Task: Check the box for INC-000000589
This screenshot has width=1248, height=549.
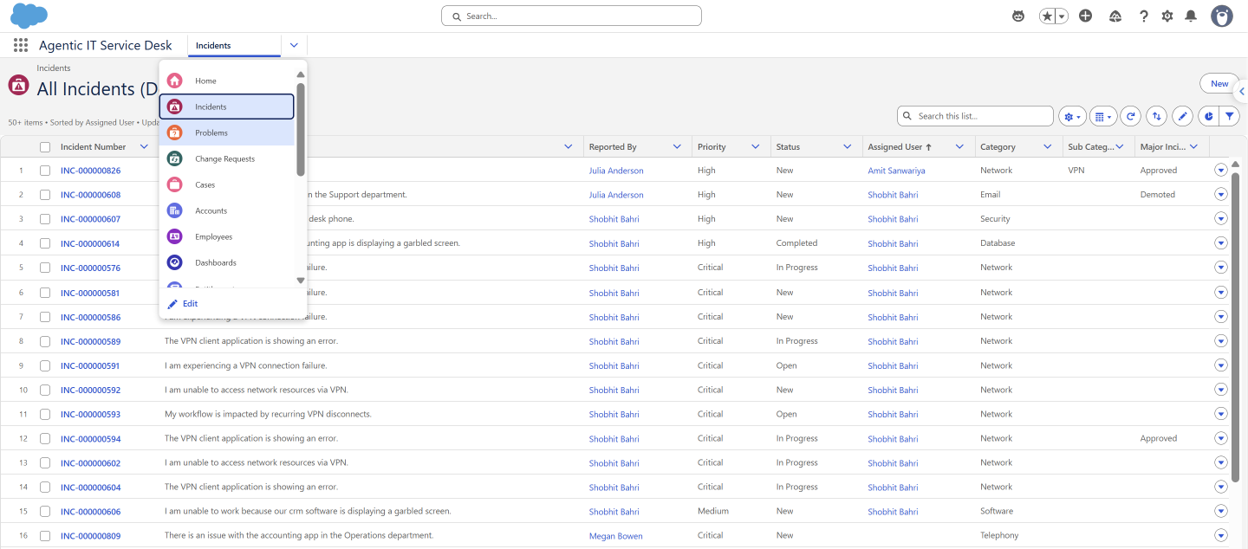Action: pos(45,341)
